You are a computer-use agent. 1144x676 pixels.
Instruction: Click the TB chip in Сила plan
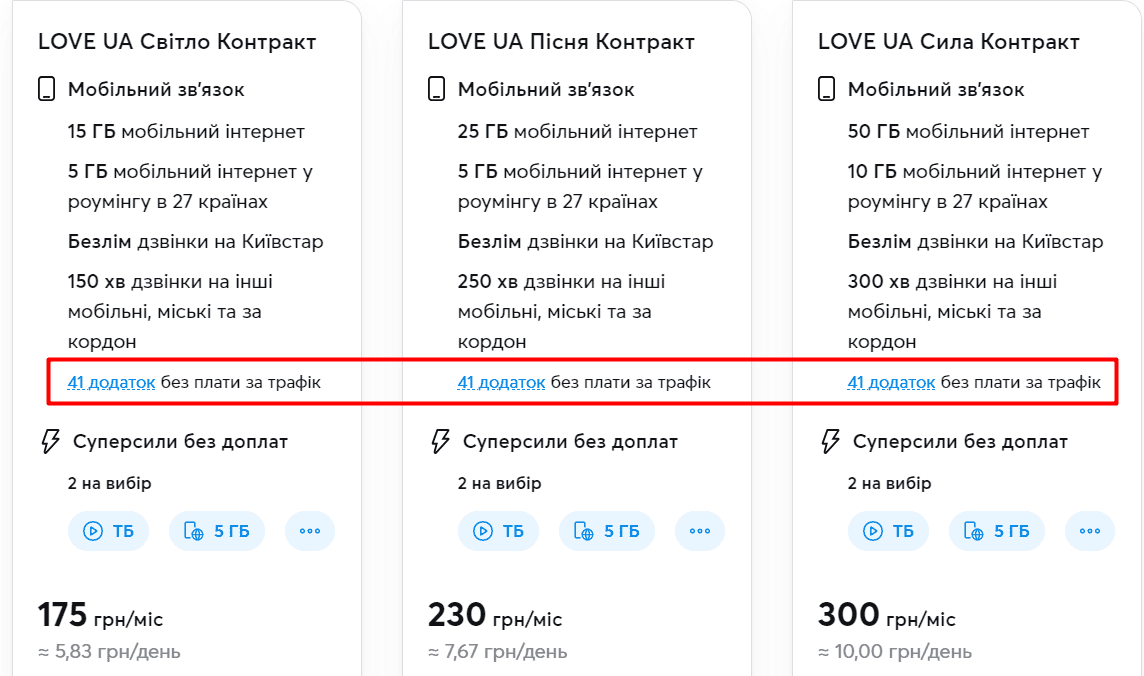[x=888, y=531]
